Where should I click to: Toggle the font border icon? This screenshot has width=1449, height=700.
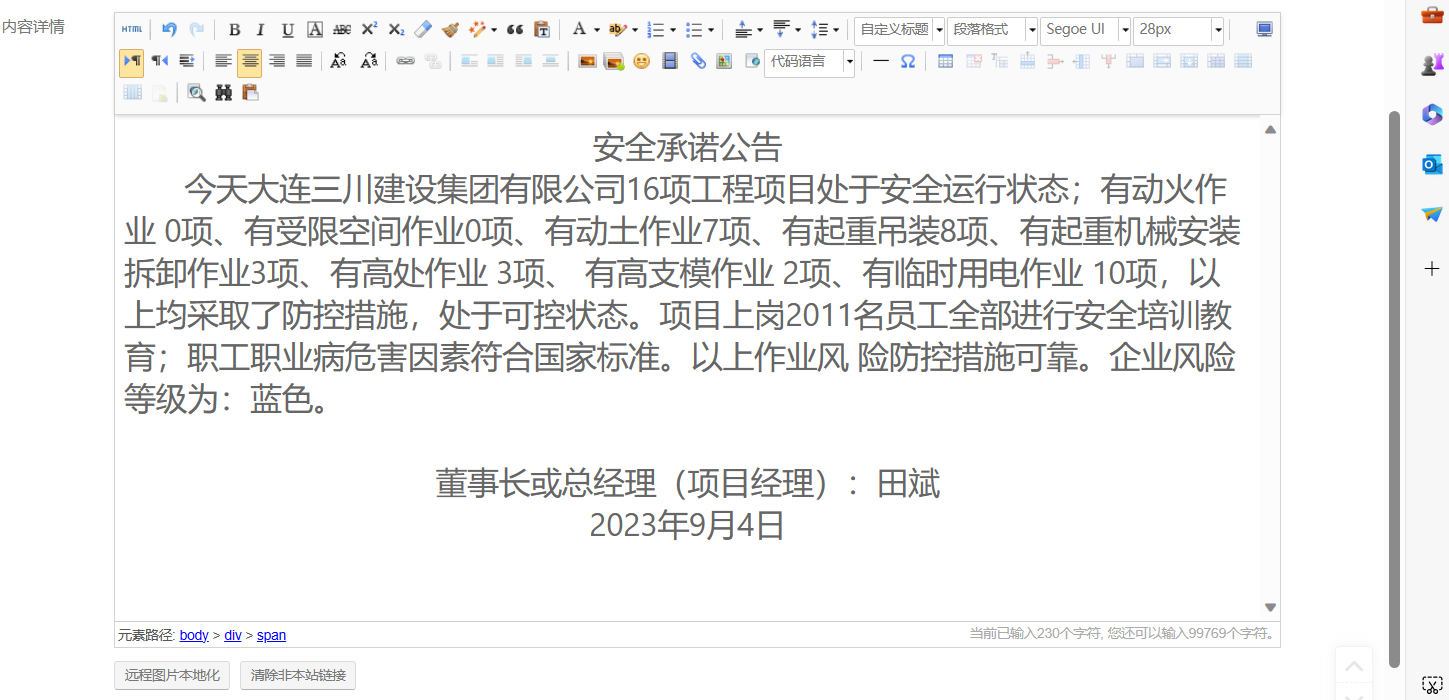click(x=315, y=30)
